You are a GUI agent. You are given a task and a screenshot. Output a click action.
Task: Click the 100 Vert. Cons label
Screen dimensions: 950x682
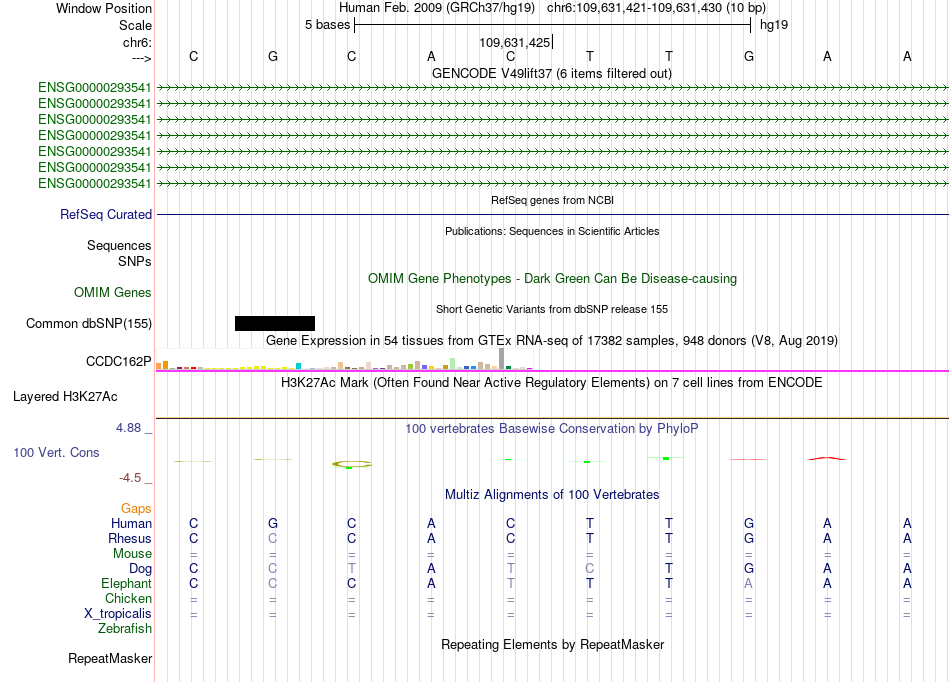click(56, 452)
